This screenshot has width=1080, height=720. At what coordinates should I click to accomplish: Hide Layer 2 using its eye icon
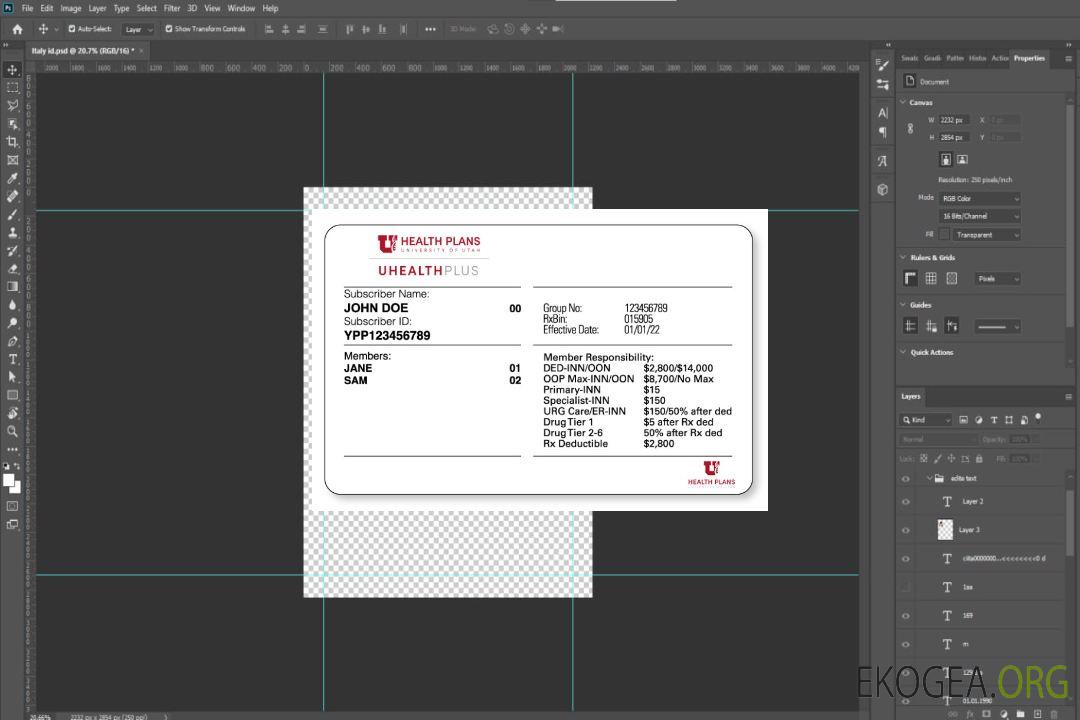pyautogui.click(x=906, y=502)
